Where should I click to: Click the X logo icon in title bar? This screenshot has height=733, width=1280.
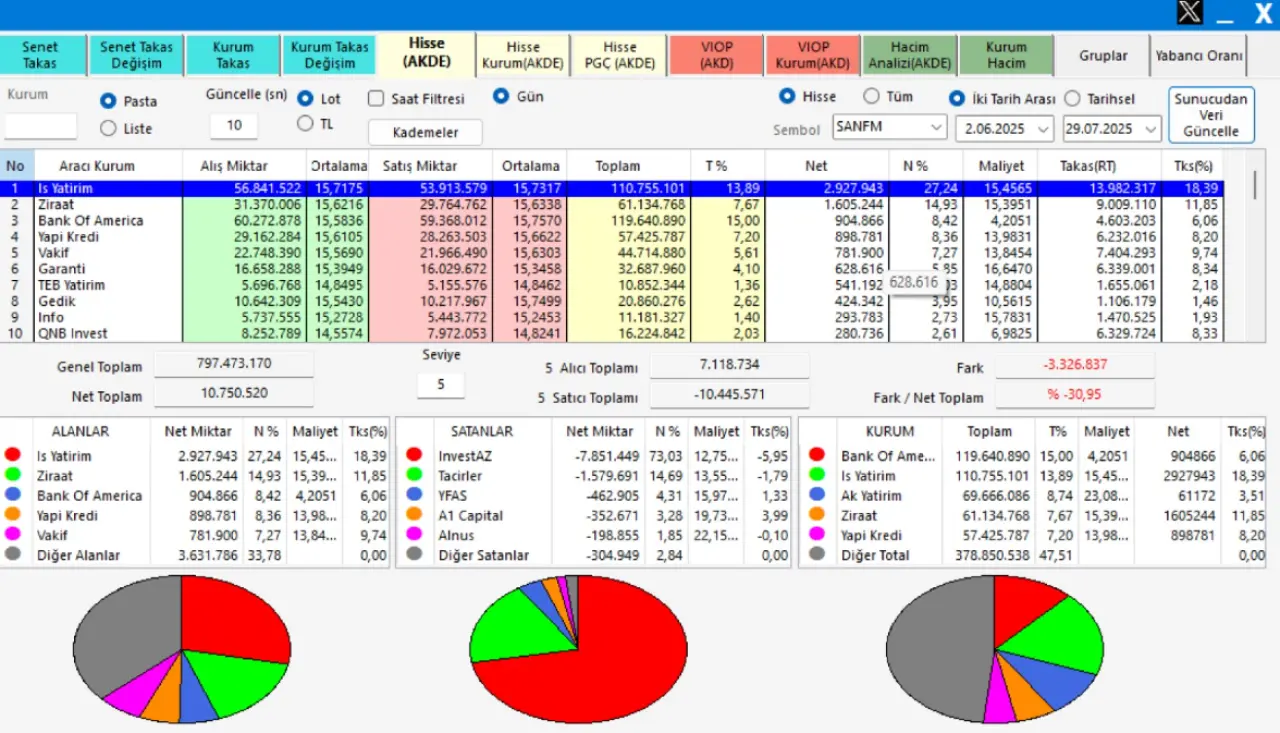click(1189, 13)
